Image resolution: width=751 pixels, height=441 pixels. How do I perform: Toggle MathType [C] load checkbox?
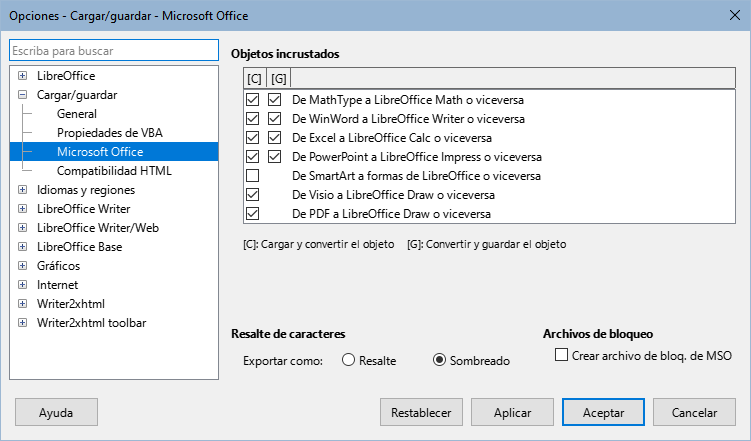pyautogui.click(x=252, y=100)
